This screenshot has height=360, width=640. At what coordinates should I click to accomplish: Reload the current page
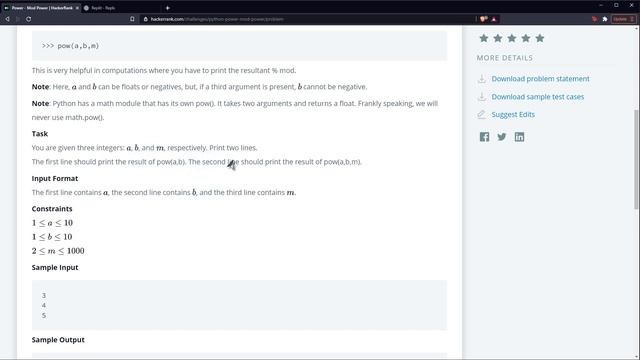point(29,19)
